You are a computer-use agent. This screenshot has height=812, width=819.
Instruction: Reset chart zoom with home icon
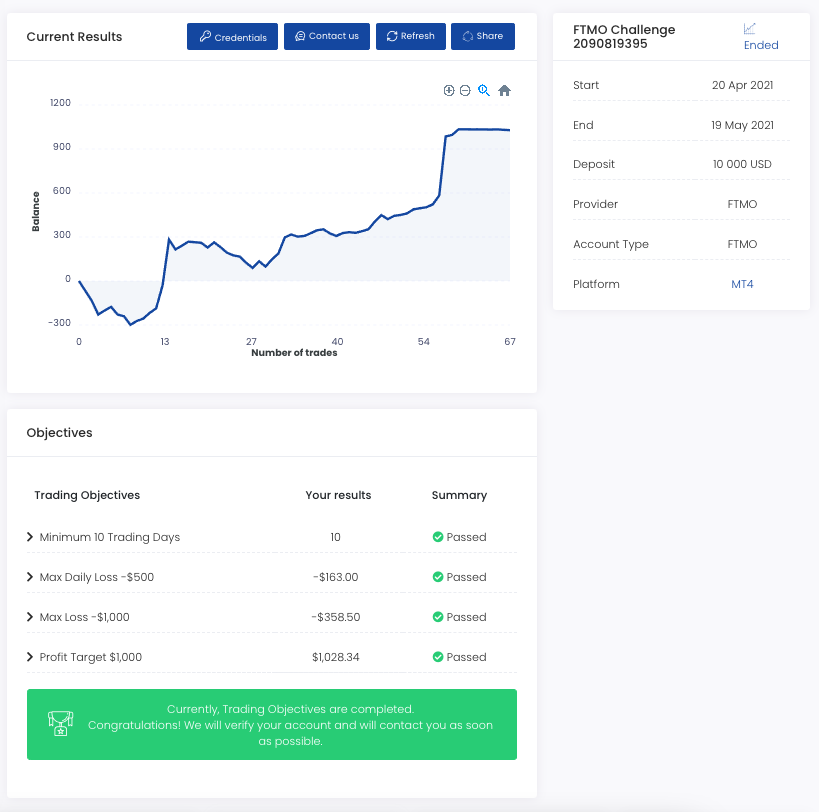coord(504,90)
